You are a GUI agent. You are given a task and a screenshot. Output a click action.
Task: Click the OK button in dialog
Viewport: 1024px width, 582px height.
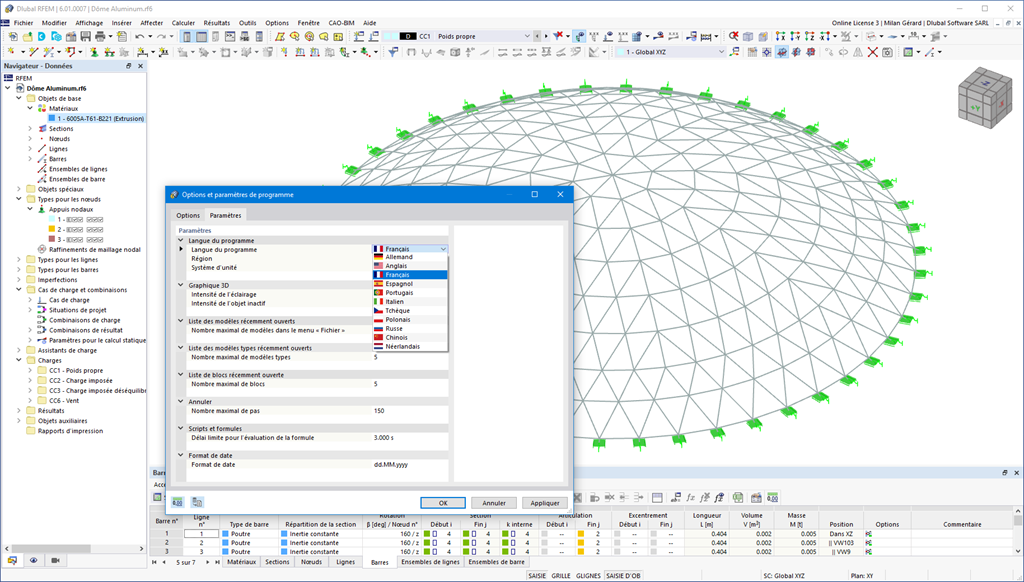pos(443,503)
